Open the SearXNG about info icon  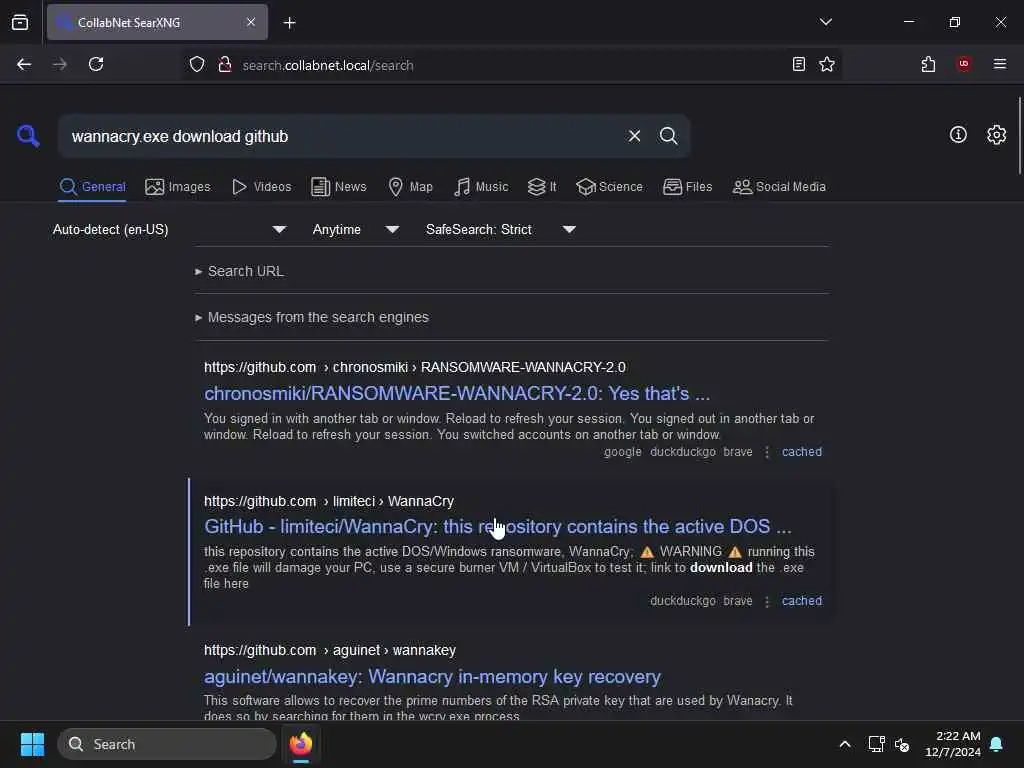click(x=958, y=135)
